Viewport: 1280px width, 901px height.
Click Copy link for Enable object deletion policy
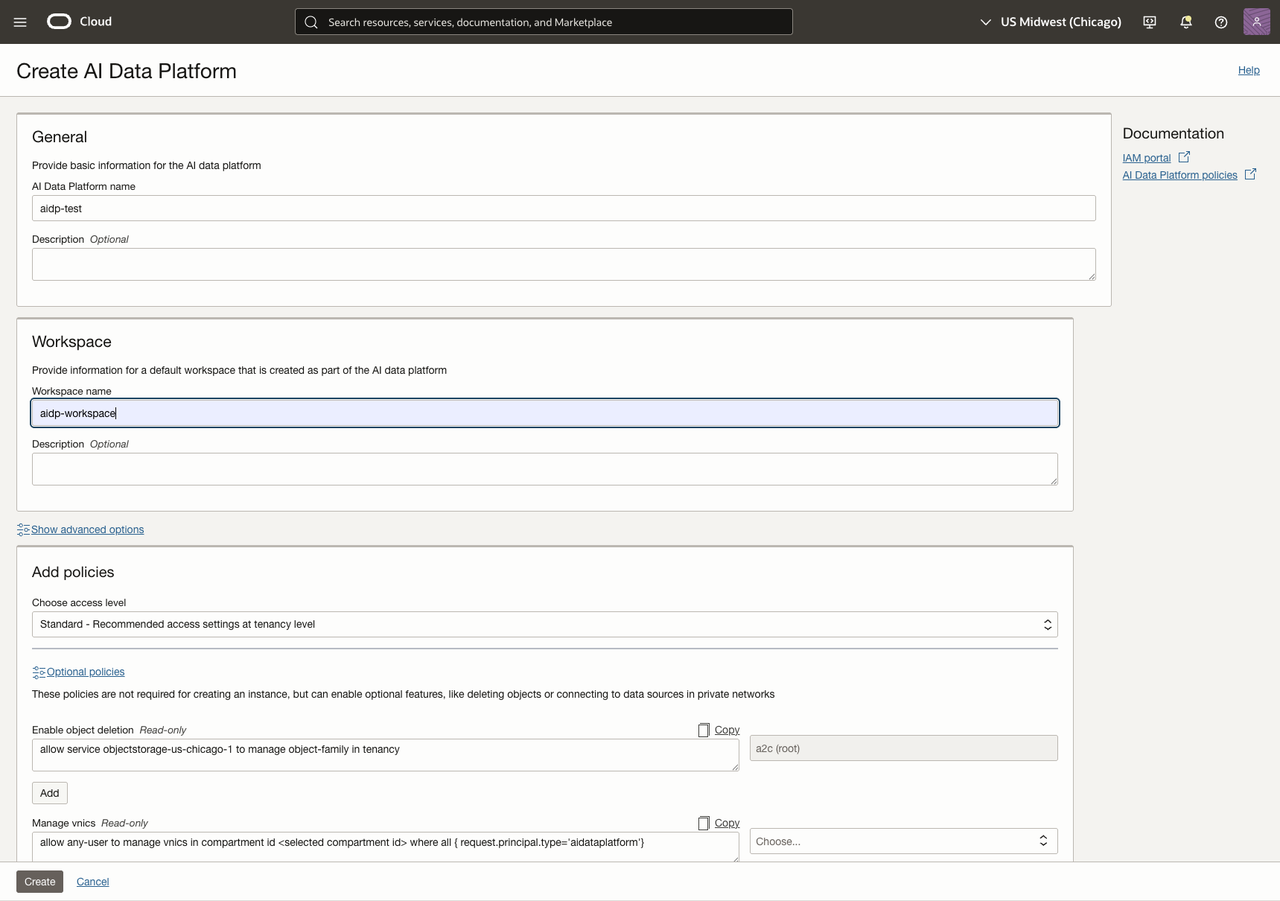point(727,730)
